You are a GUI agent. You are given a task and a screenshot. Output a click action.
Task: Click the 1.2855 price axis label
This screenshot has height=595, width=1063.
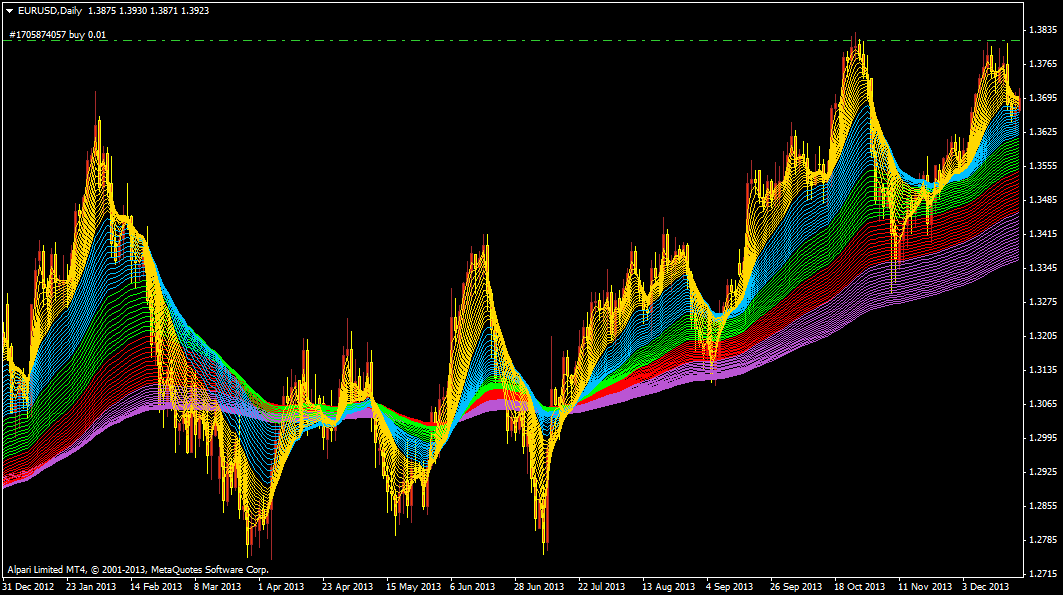point(1043,506)
